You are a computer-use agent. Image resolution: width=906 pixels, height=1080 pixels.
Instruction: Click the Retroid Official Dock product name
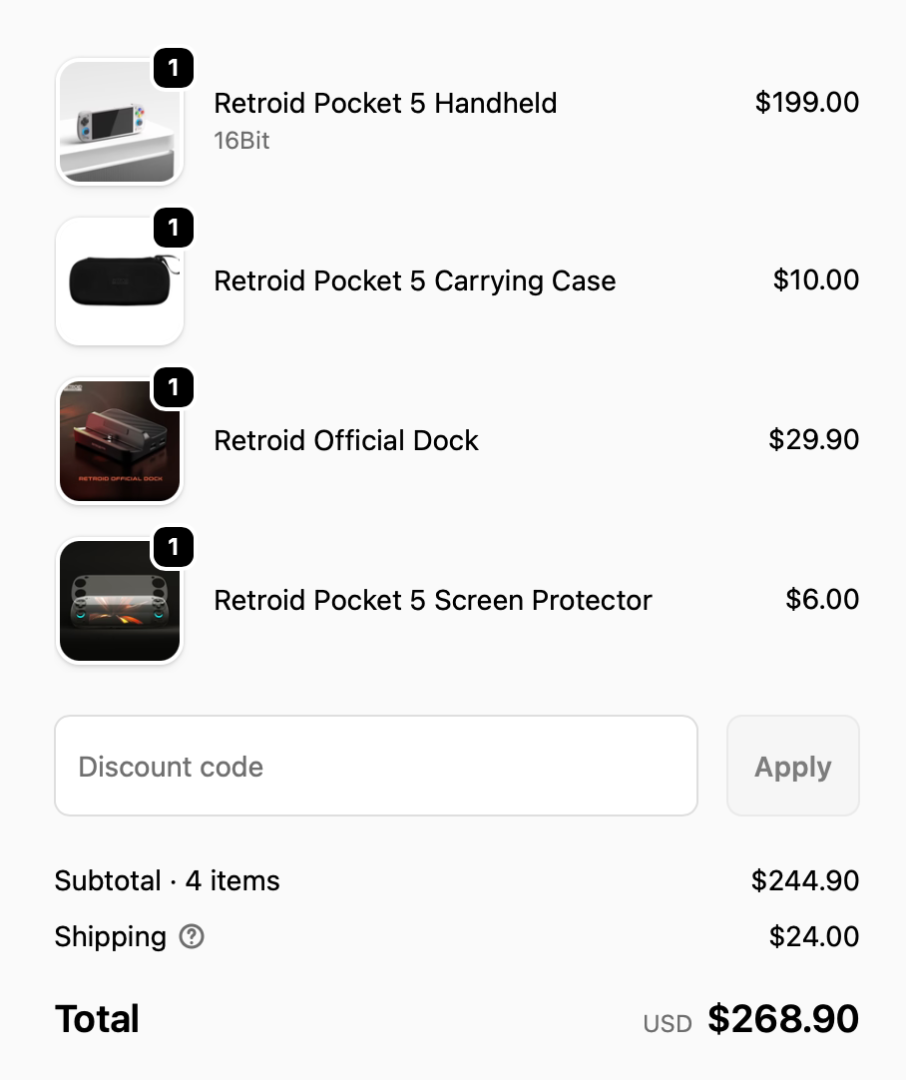[346, 441]
